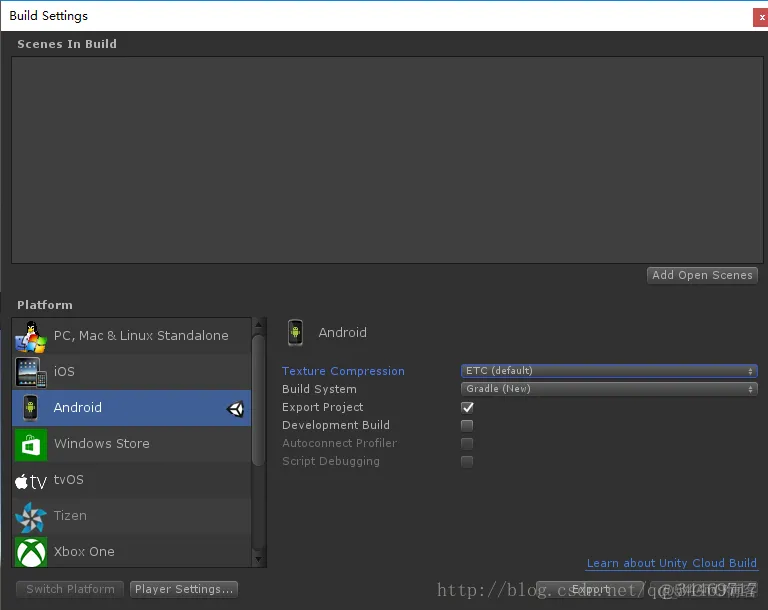768x610 pixels.
Task: Click the Switch Platform button
Action: tap(70, 589)
